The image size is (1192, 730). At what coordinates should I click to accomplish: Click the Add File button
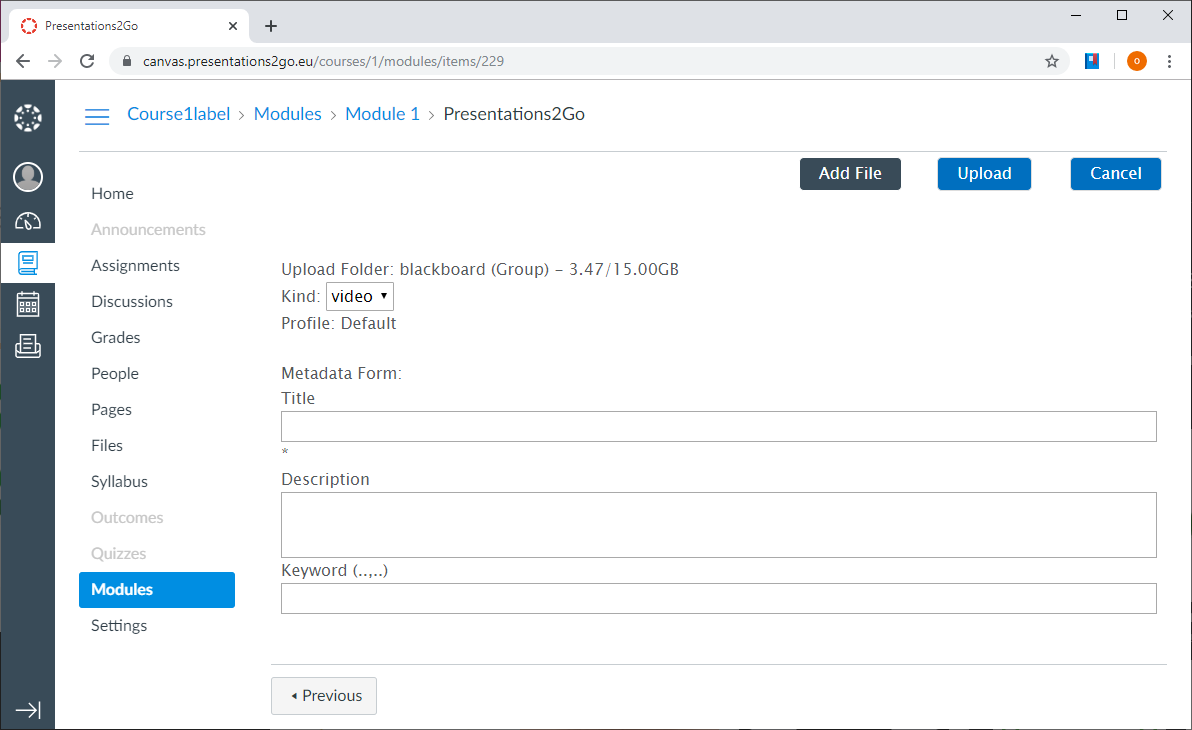(x=850, y=173)
